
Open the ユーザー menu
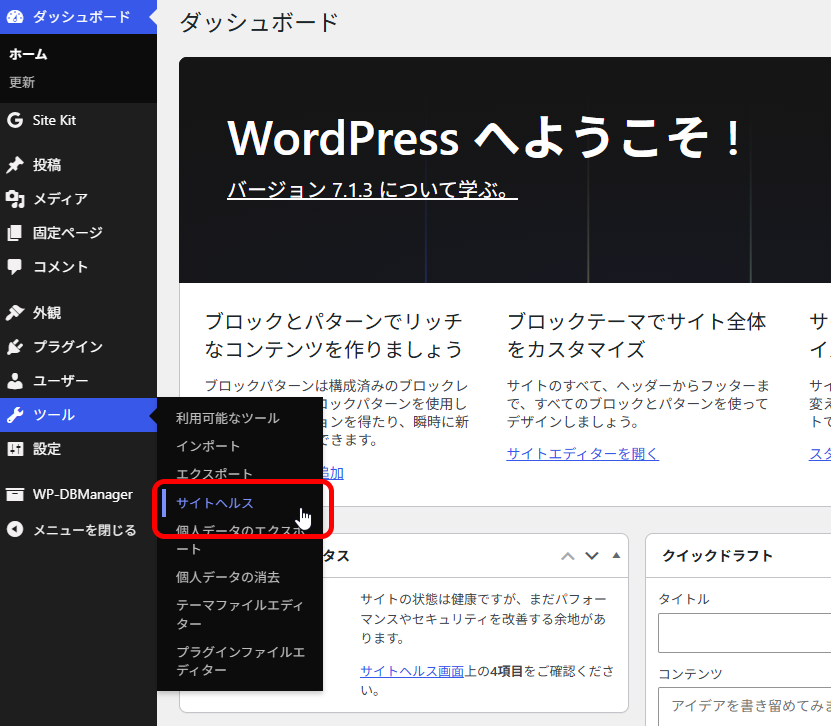(78, 380)
